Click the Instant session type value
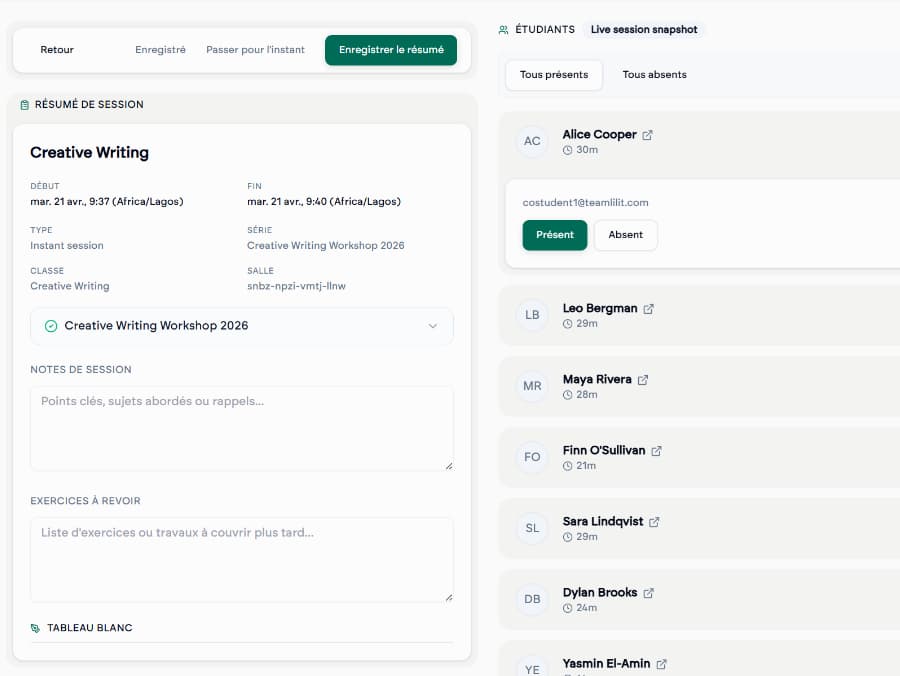The width and height of the screenshot is (900, 676). [67, 246]
